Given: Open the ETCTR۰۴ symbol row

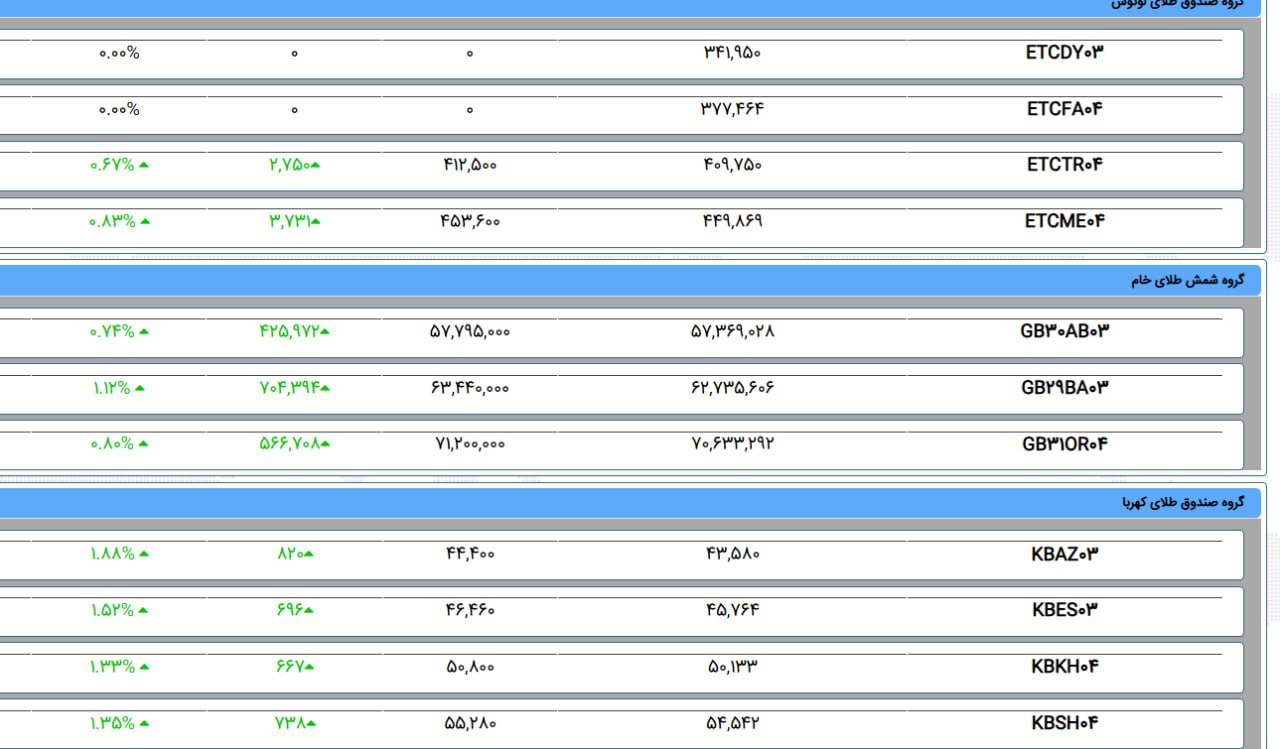Looking at the screenshot, I should 1065,165.
